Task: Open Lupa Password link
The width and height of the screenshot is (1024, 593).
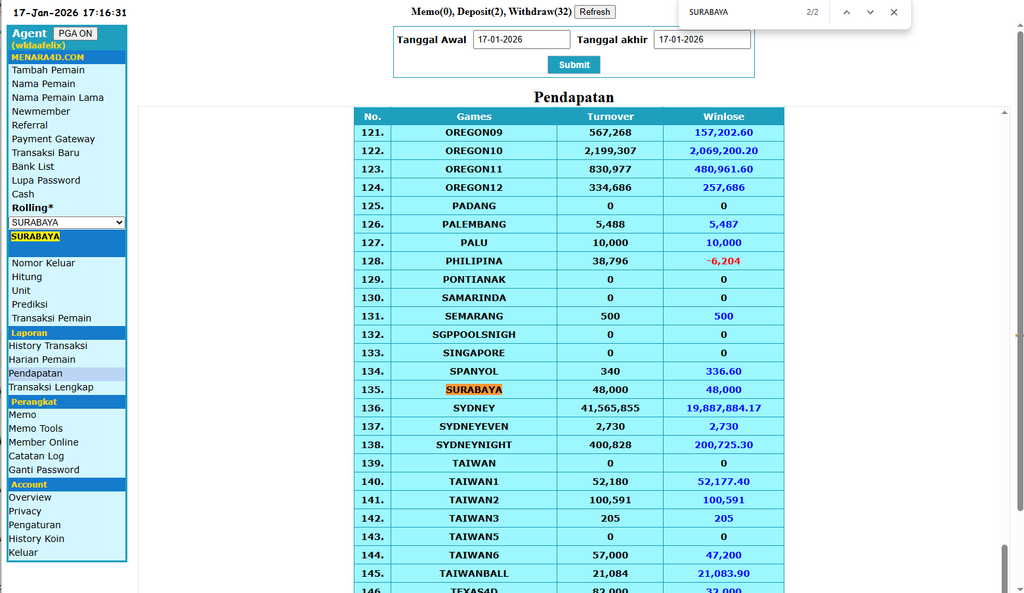Action: pos(46,180)
